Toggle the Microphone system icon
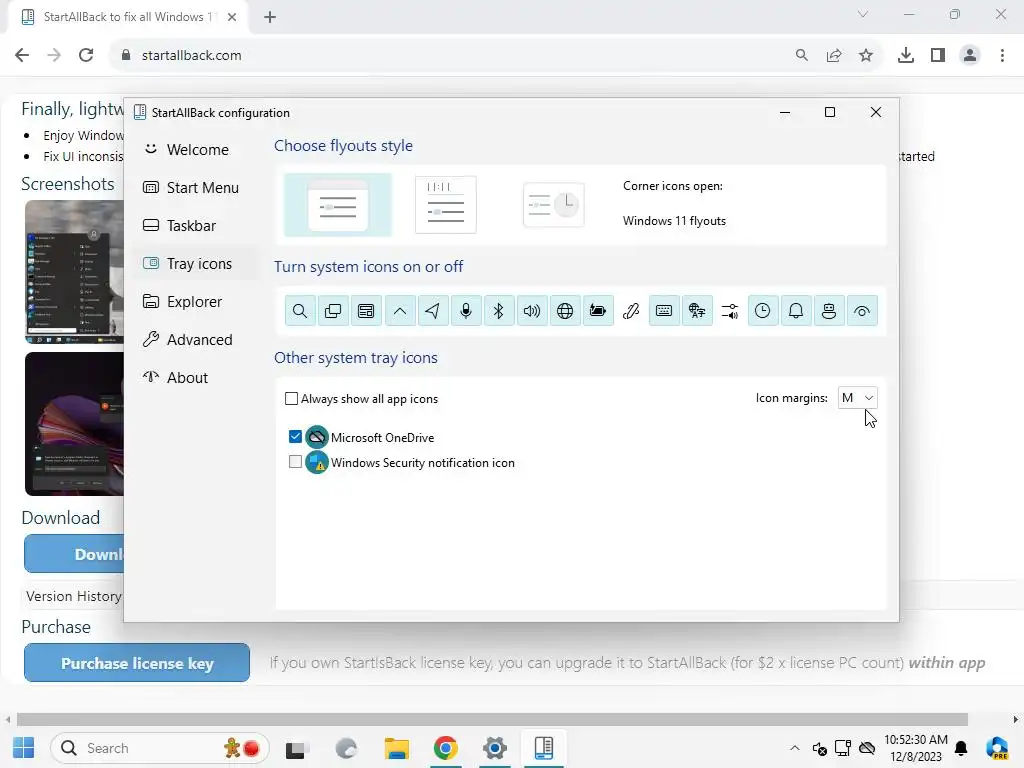This screenshot has width=1024, height=768. [x=466, y=311]
